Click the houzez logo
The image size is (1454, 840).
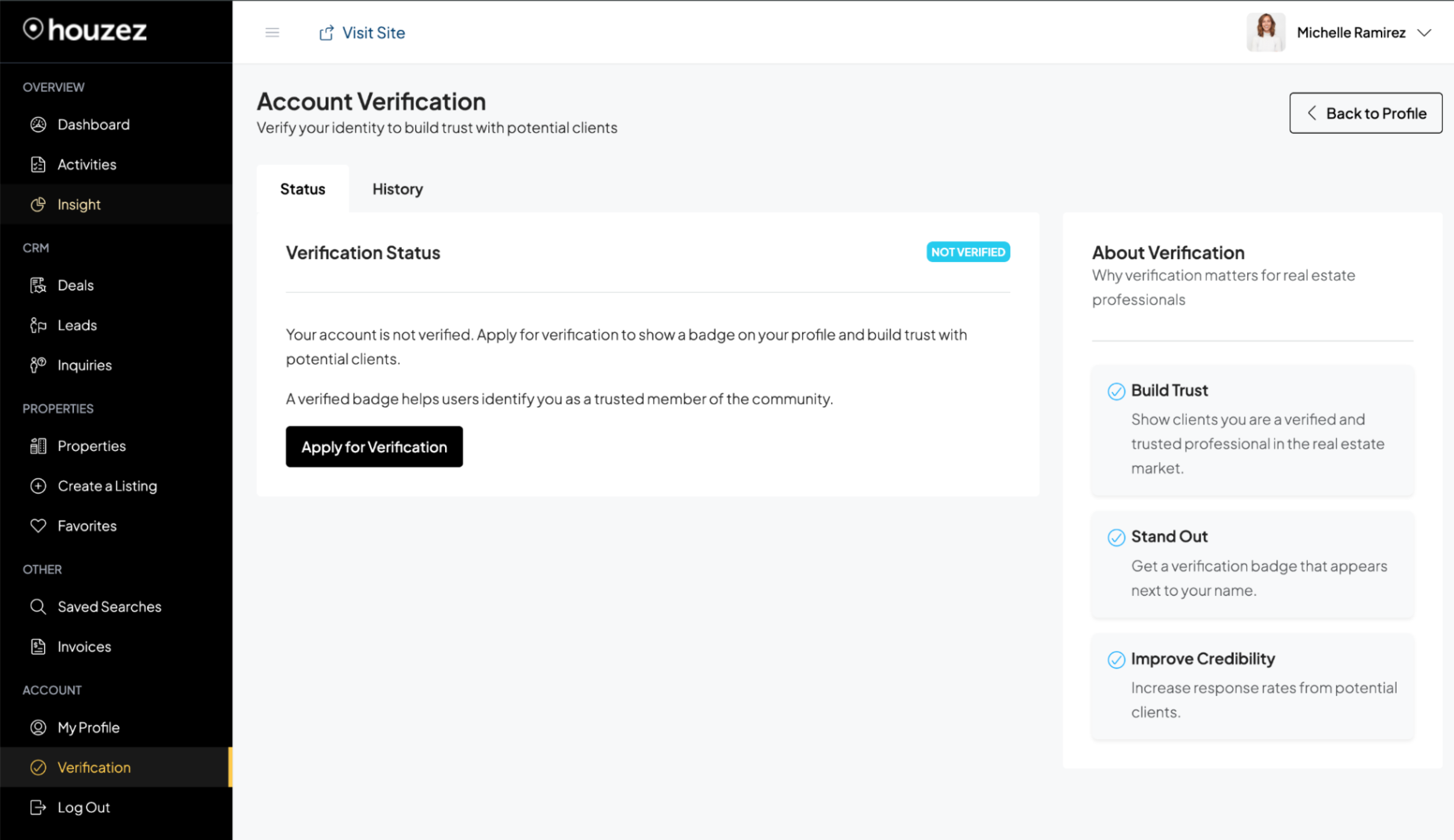[x=85, y=31]
